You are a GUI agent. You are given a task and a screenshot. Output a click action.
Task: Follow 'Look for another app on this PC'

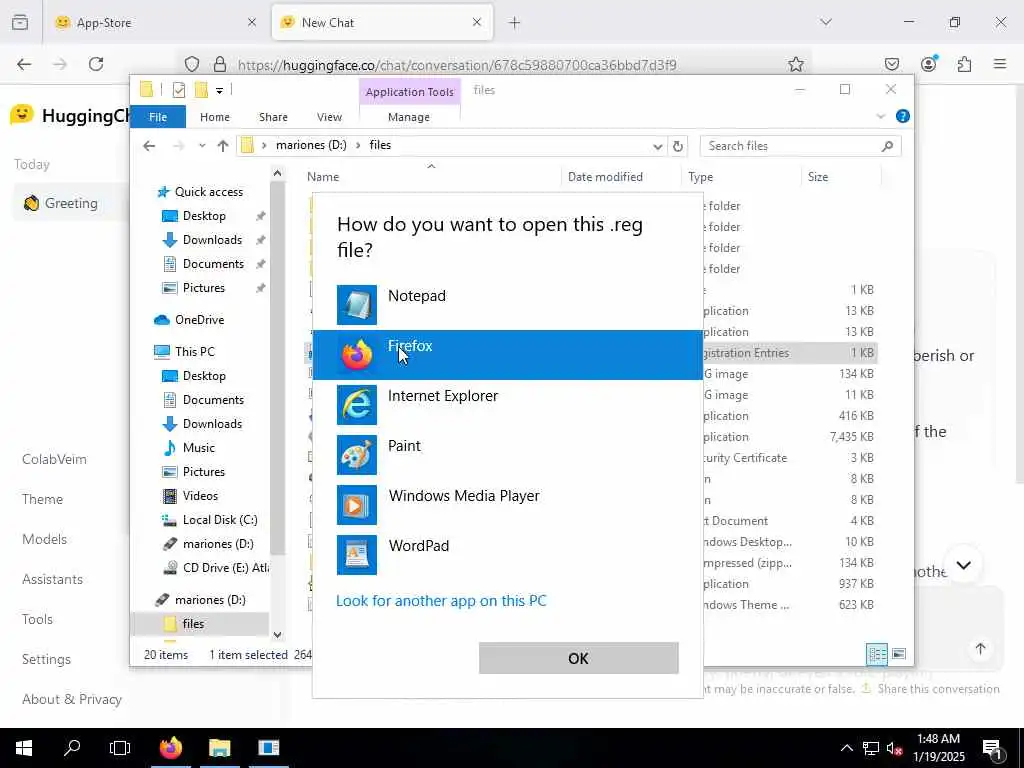coord(441,601)
